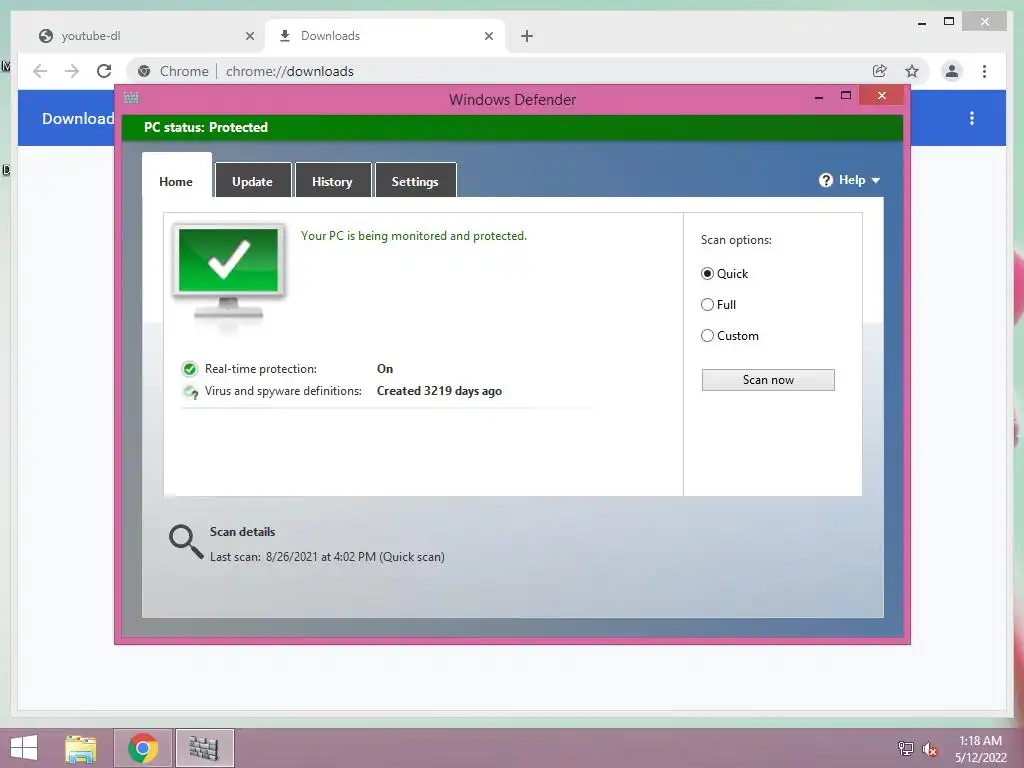
Task: Open a new Chrome tab
Action: coord(527,36)
